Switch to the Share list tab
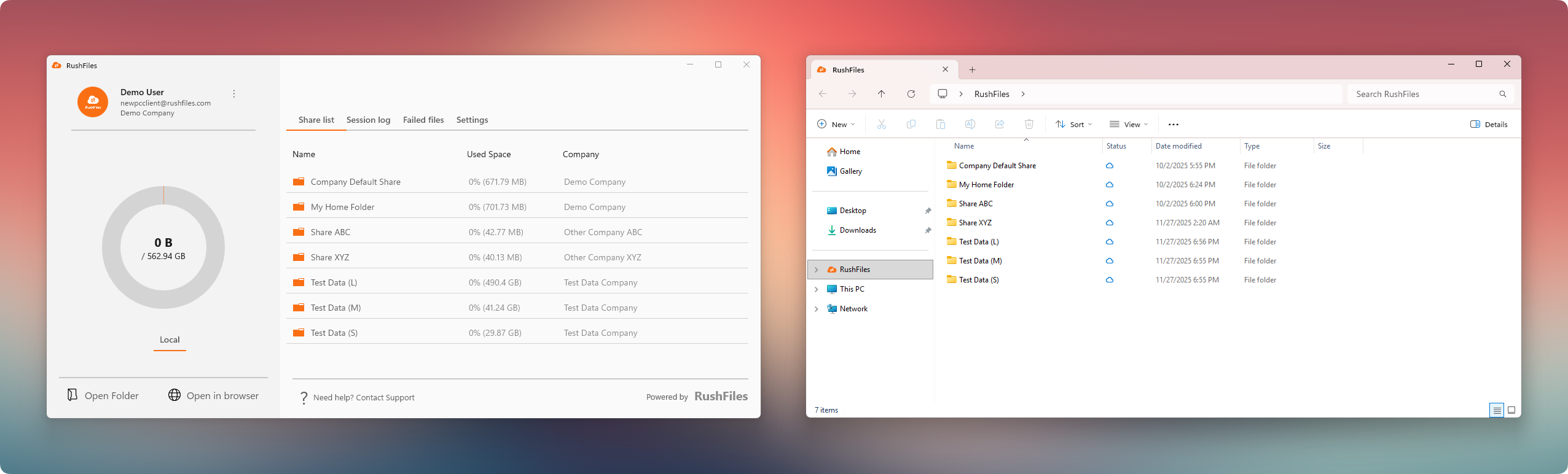This screenshot has width=1568, height=474. [316, 120]
